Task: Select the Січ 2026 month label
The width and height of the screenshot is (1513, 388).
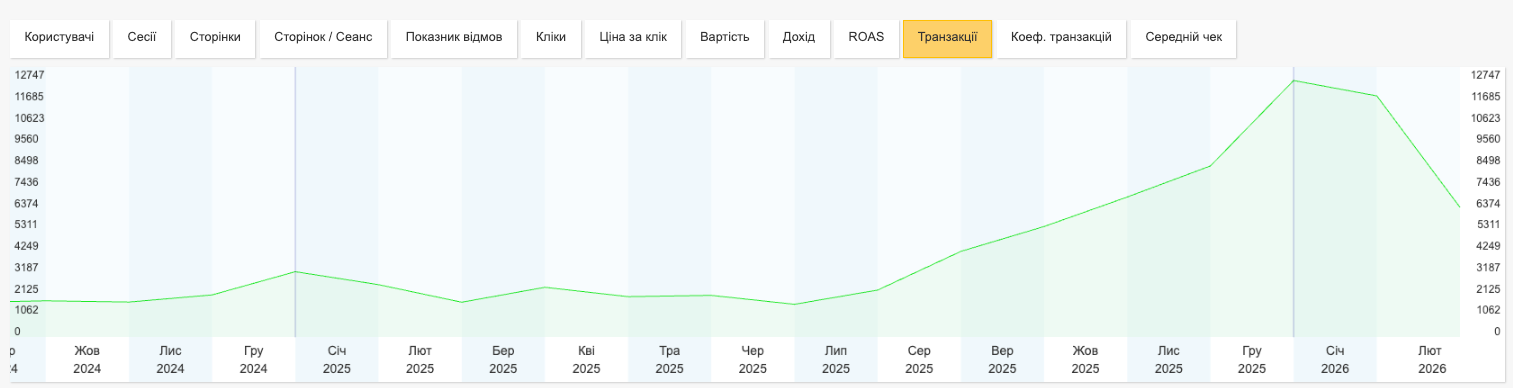Action: [1335, 360]
